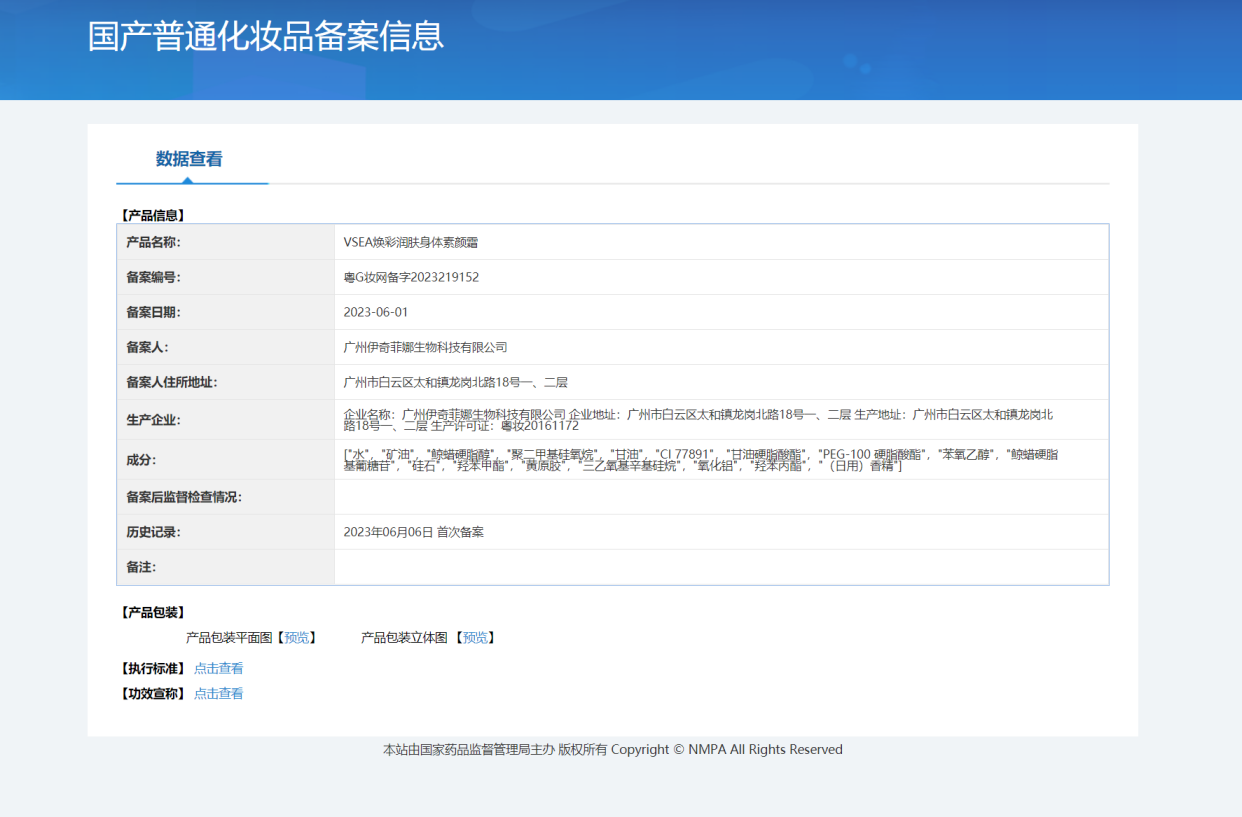Click the 生产企业 row label

pos(153,420)
